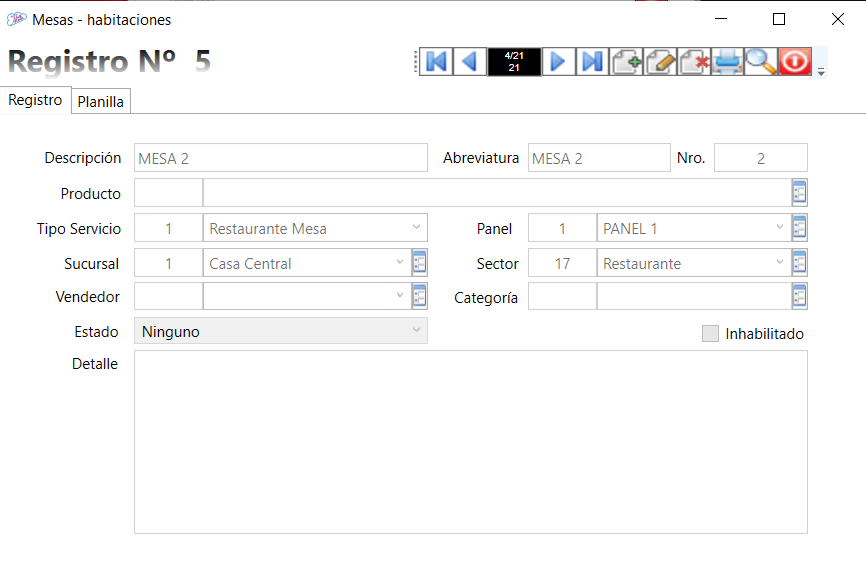Select the Registro tab

(x=35, y=100)
